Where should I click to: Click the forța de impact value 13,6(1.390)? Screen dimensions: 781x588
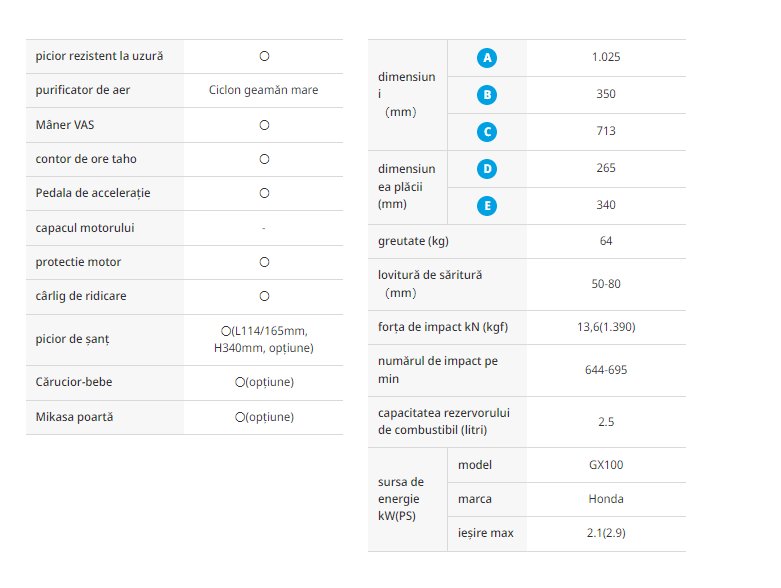point(606,327)
